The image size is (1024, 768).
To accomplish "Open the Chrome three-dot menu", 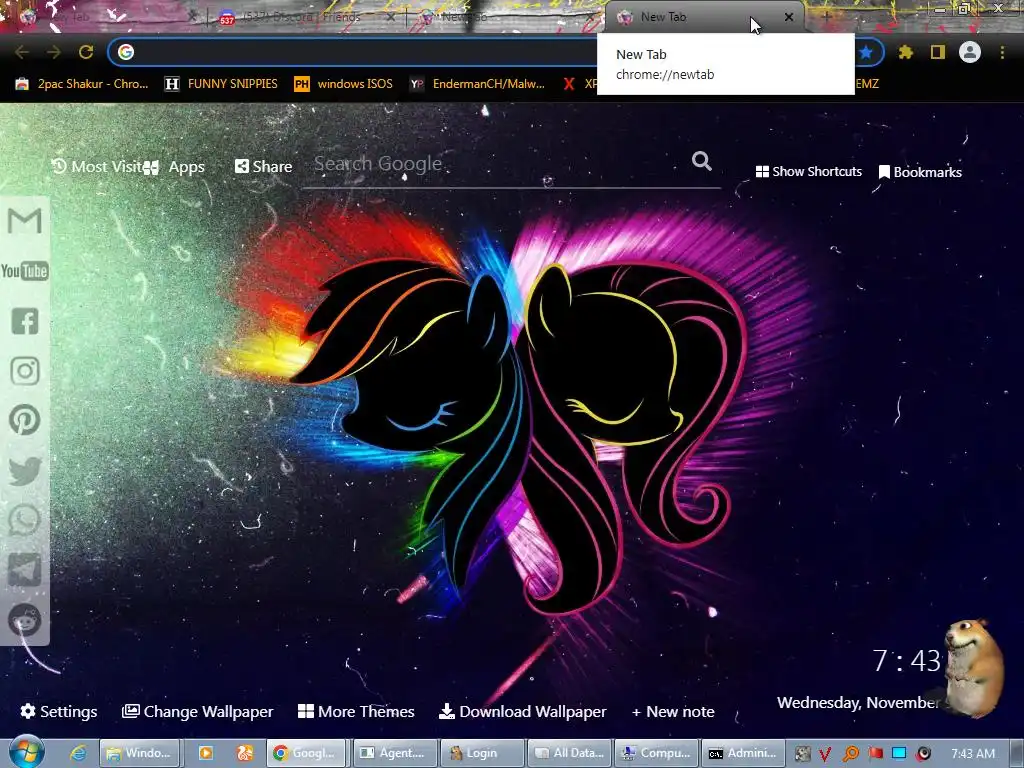I will tap(1002, 52).
